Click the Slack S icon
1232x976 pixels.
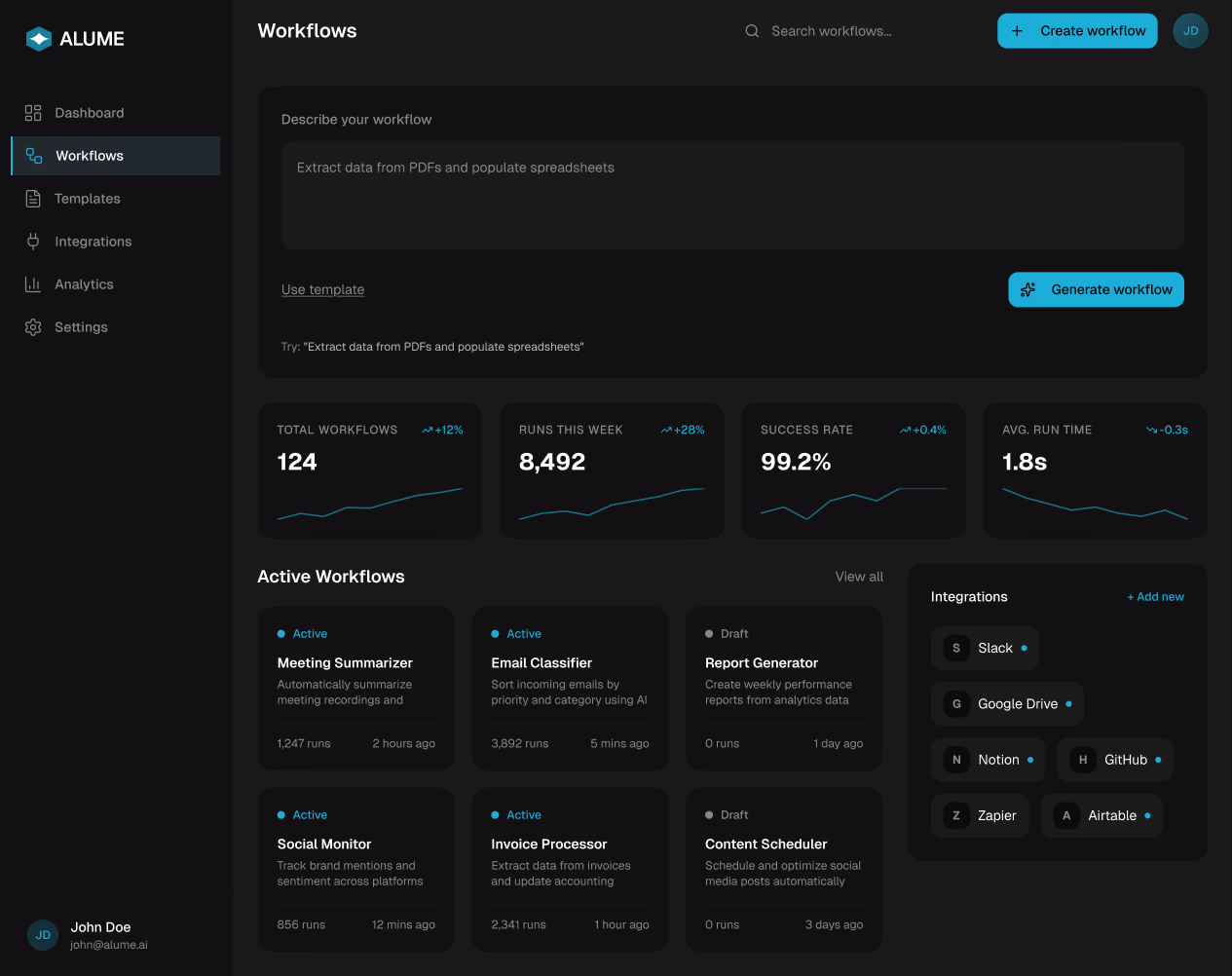pyautogui.click(x=956, y=648)
